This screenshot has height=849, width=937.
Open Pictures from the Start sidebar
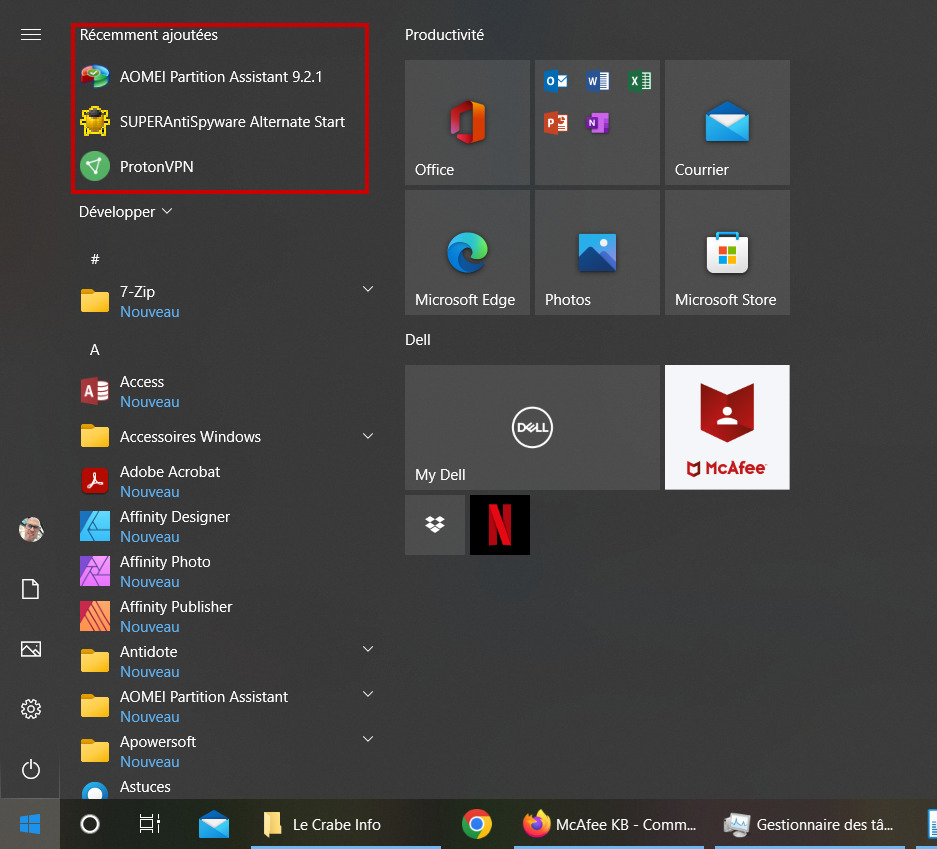coord(30,649)
